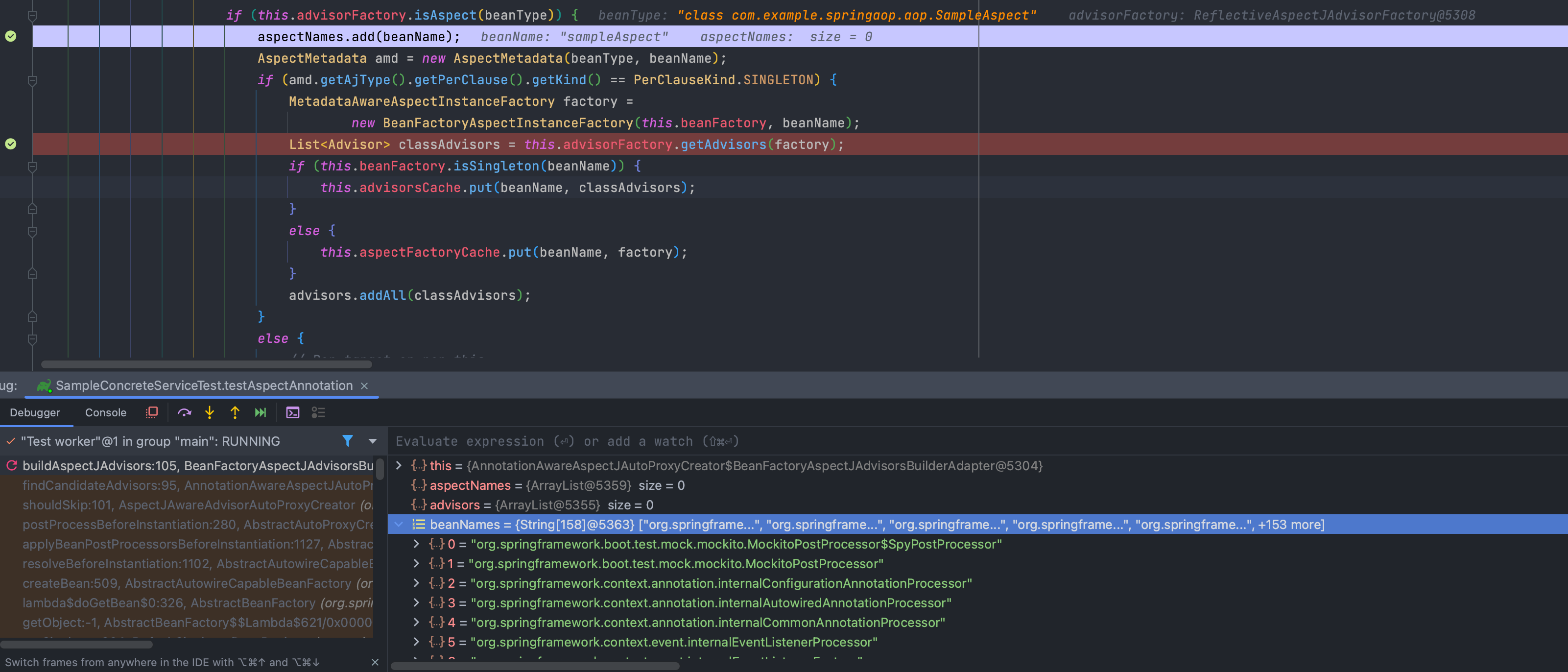The width and height of the screenshot is (1568, 672).
Task: Expand the 'this' variable node
Action: pyautogui.click(x=399, y=466)
